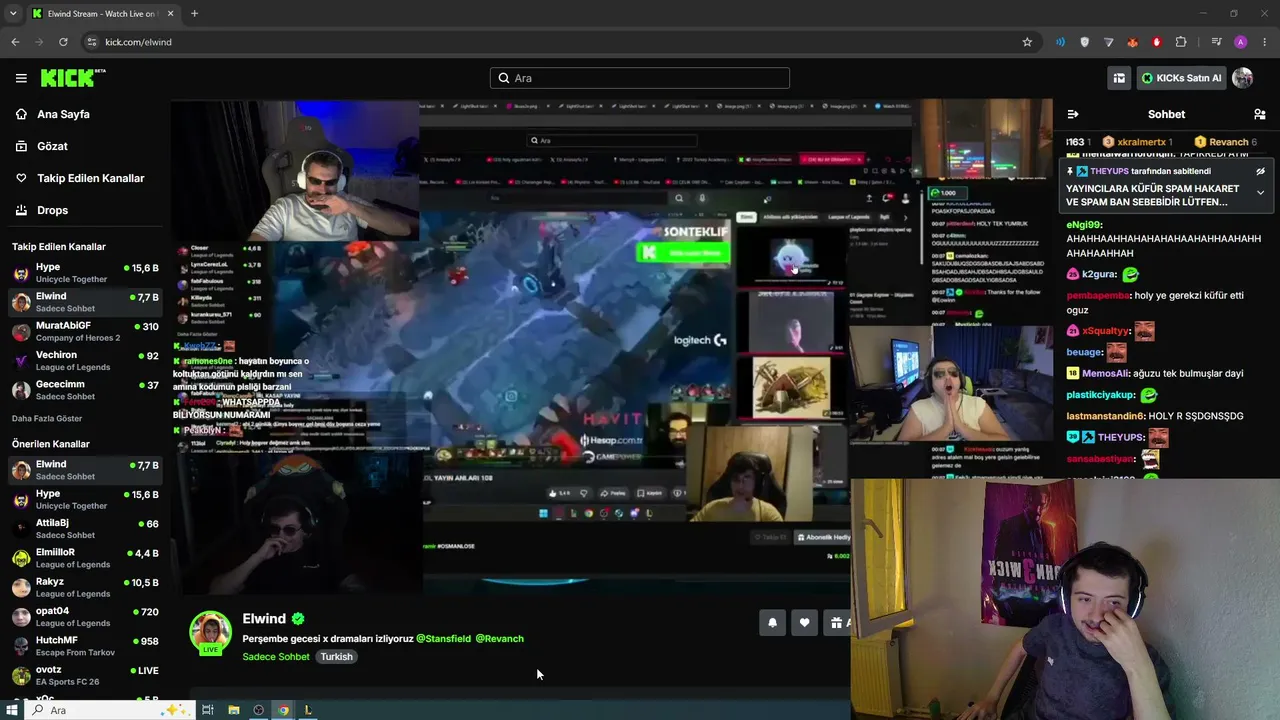The height and width of the screenshot is (720, 1280).
Task: Open MuratAbiGF followed channel
Action: tap(85, 331)
